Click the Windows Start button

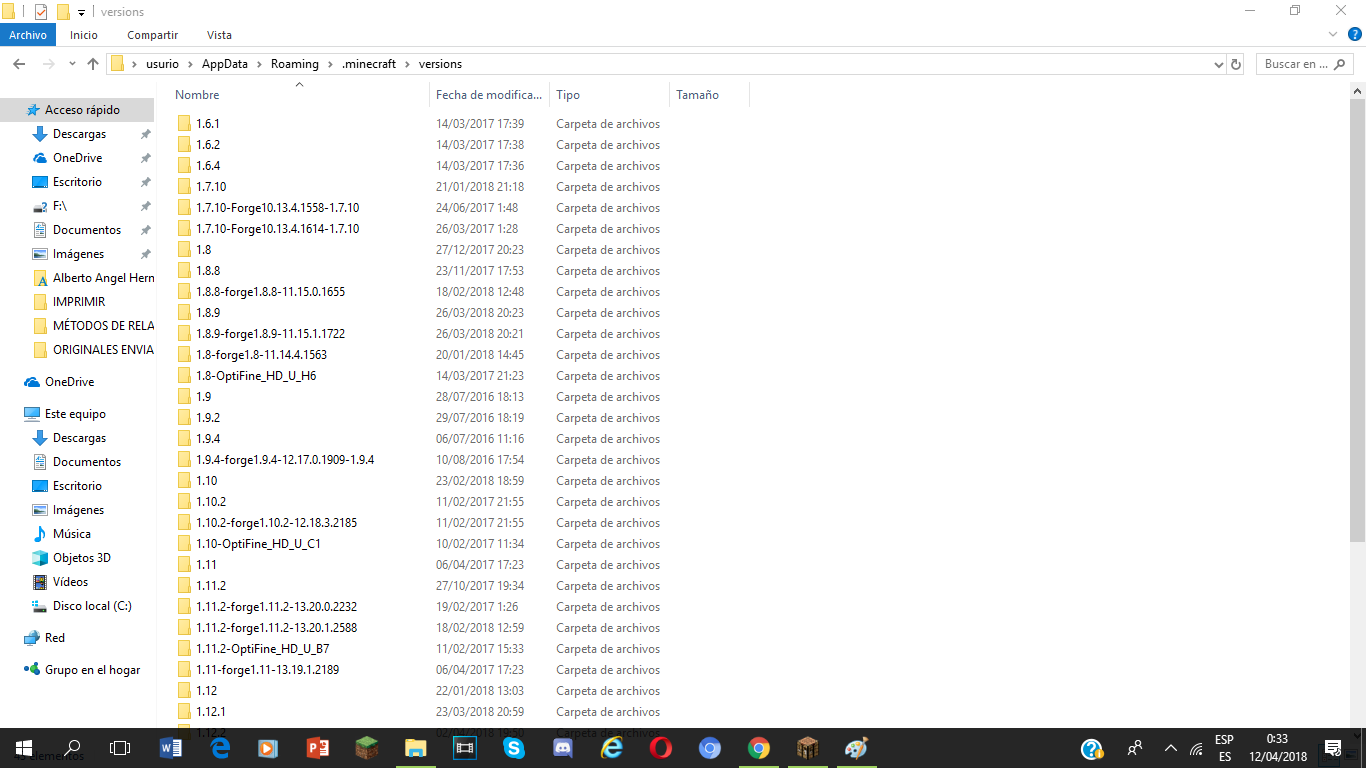point(24,748)
